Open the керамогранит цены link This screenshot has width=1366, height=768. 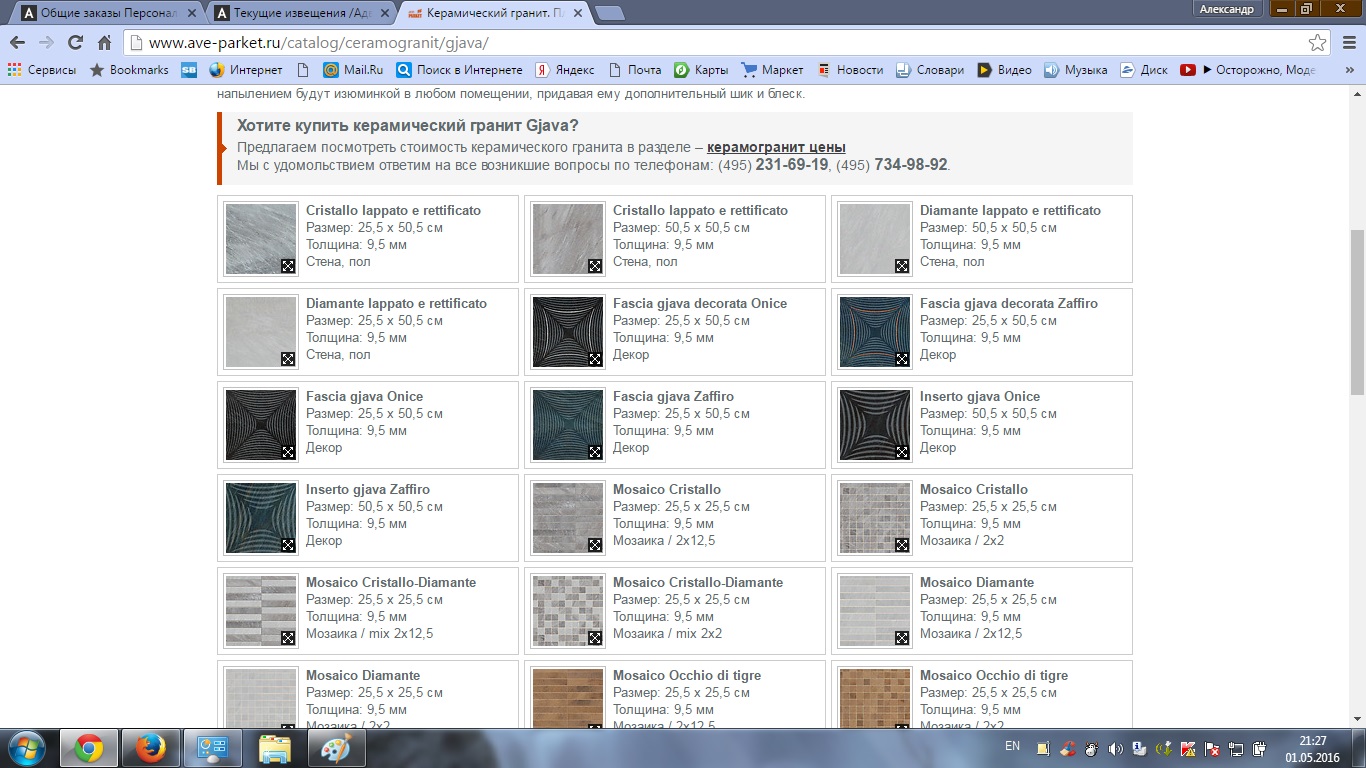pyautogui.click(x=776, y=147)
